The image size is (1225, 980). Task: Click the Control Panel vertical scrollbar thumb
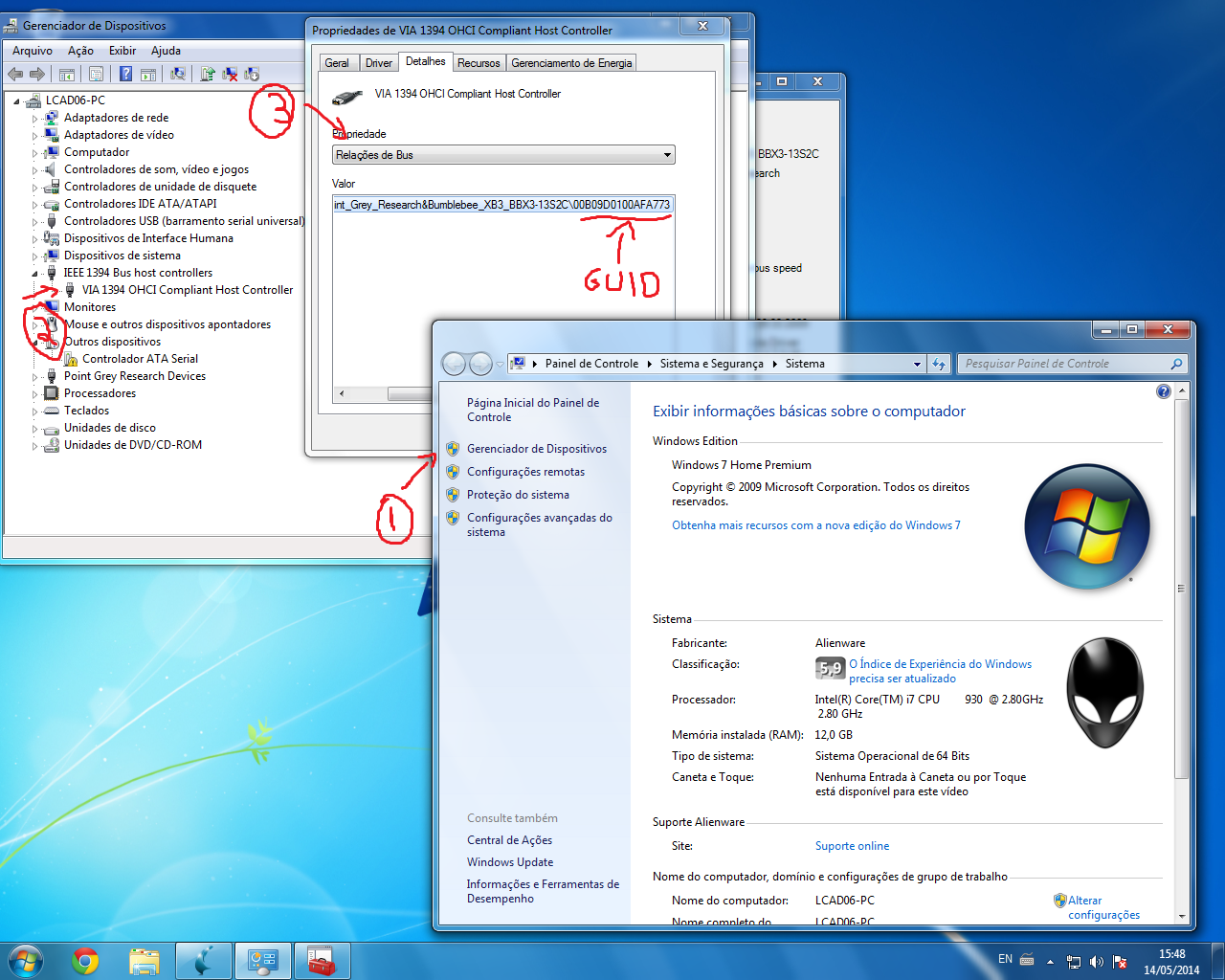(x=1182, y=589)
